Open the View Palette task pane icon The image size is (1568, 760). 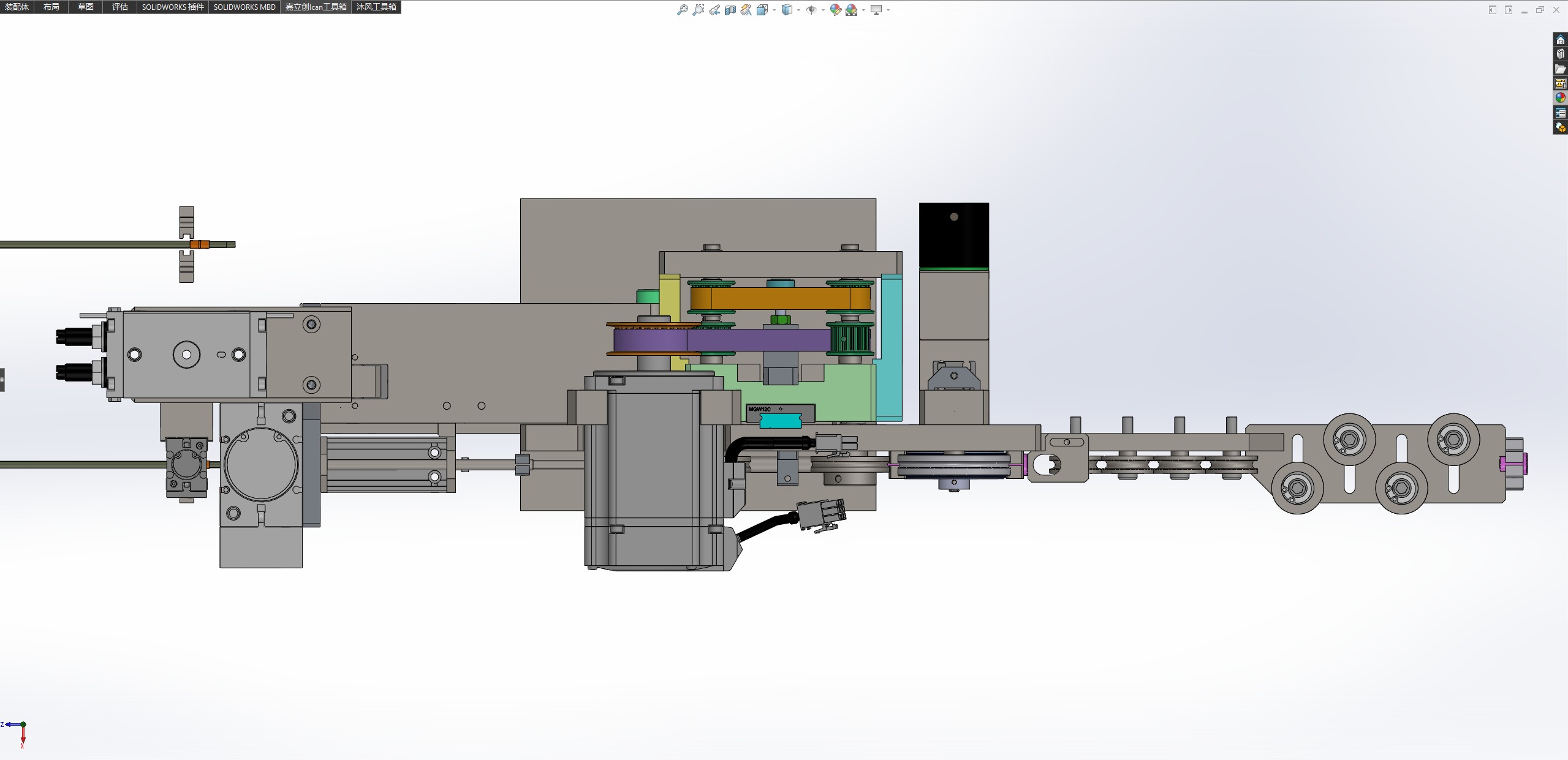[x=1560, y=83]
